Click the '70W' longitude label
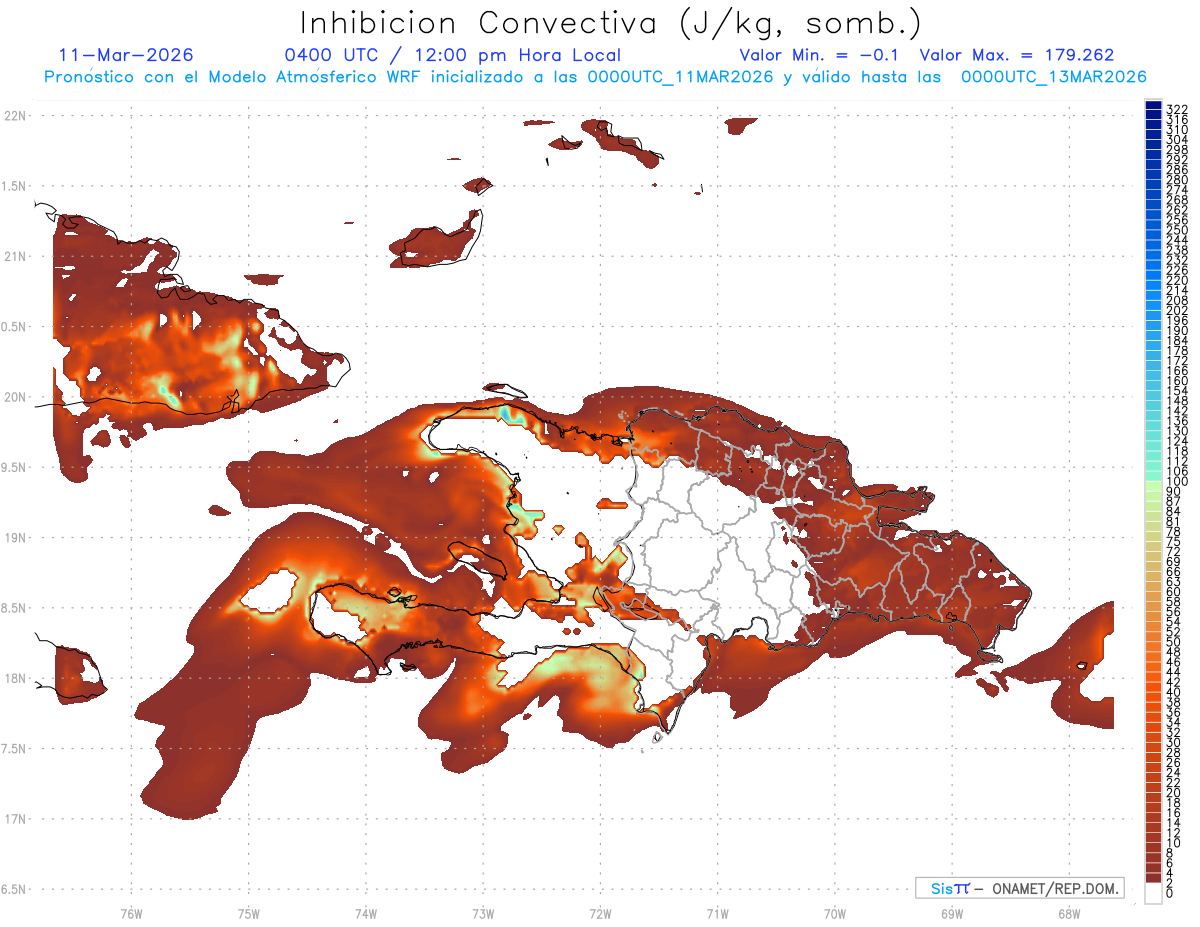Screen dimensions: 1200x927 coord(834,913)
